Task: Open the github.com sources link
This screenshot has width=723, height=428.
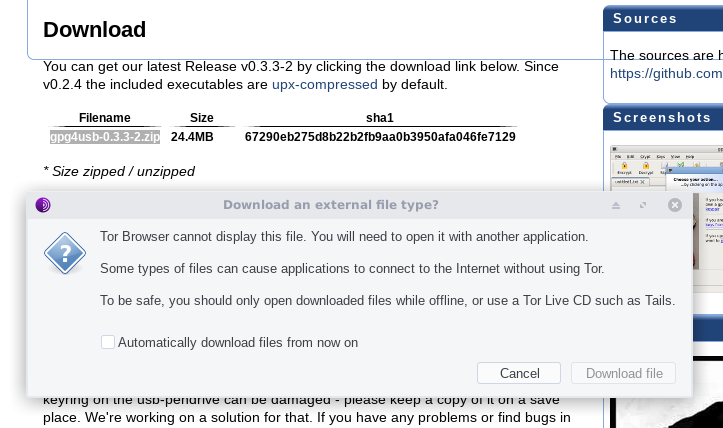Action: tap(666, 73)
